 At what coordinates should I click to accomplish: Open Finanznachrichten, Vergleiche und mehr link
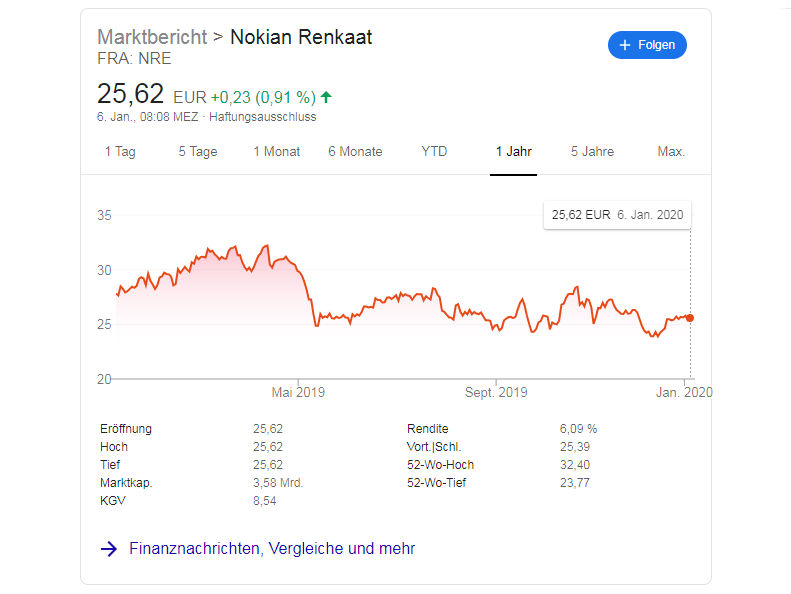click(x=272, y=549)
